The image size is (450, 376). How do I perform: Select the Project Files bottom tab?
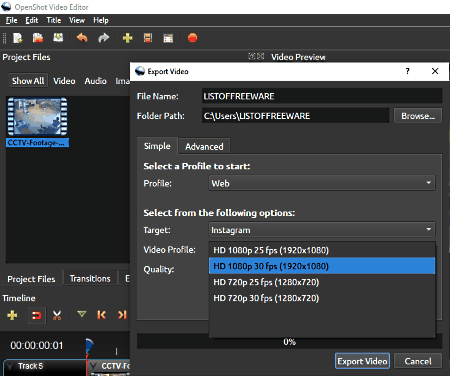tap(31, 279)
